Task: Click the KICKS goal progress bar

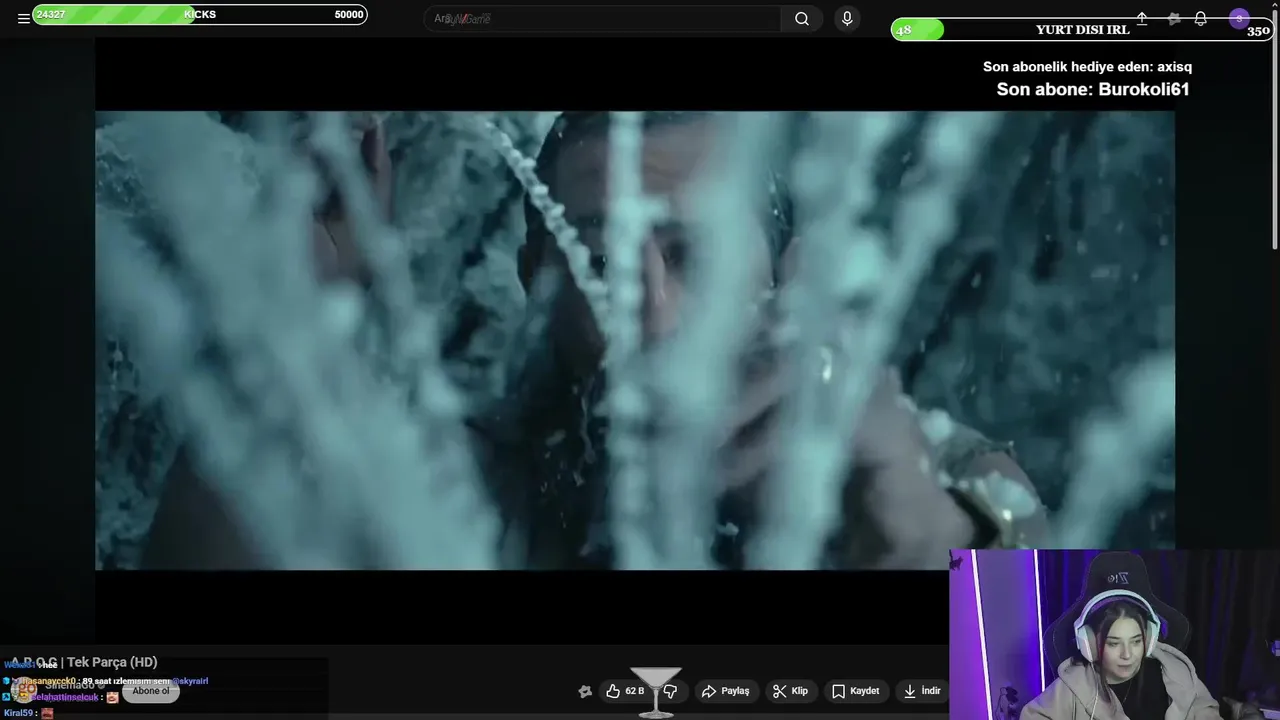Action: (200, 15)
